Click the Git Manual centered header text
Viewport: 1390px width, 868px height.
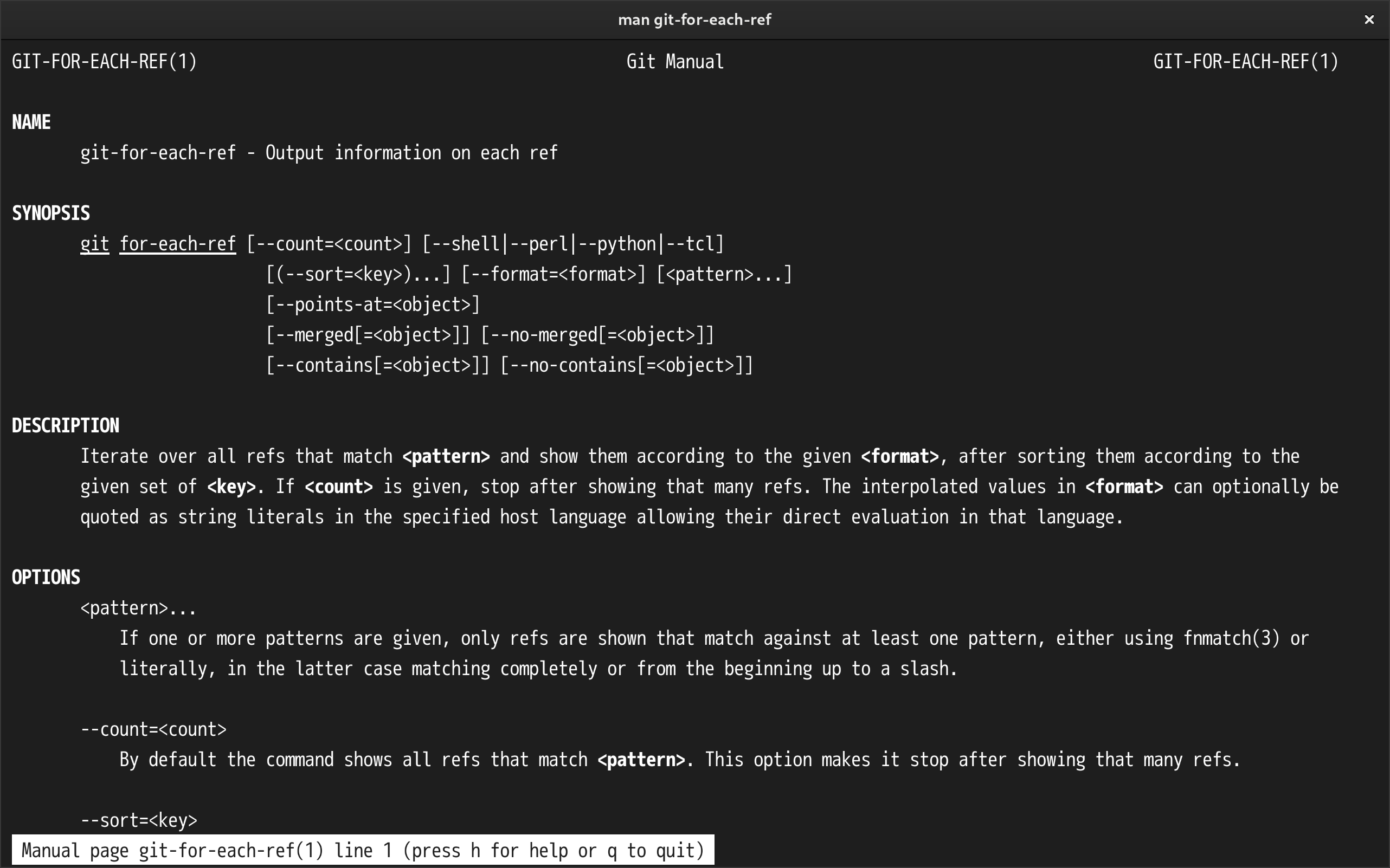[674, 61]
